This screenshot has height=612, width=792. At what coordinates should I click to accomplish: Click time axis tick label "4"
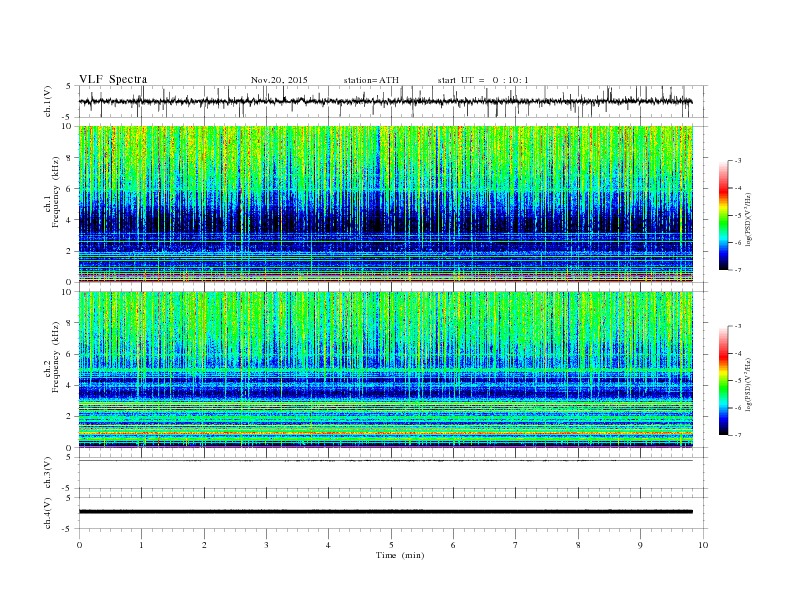tap(328, 545)
